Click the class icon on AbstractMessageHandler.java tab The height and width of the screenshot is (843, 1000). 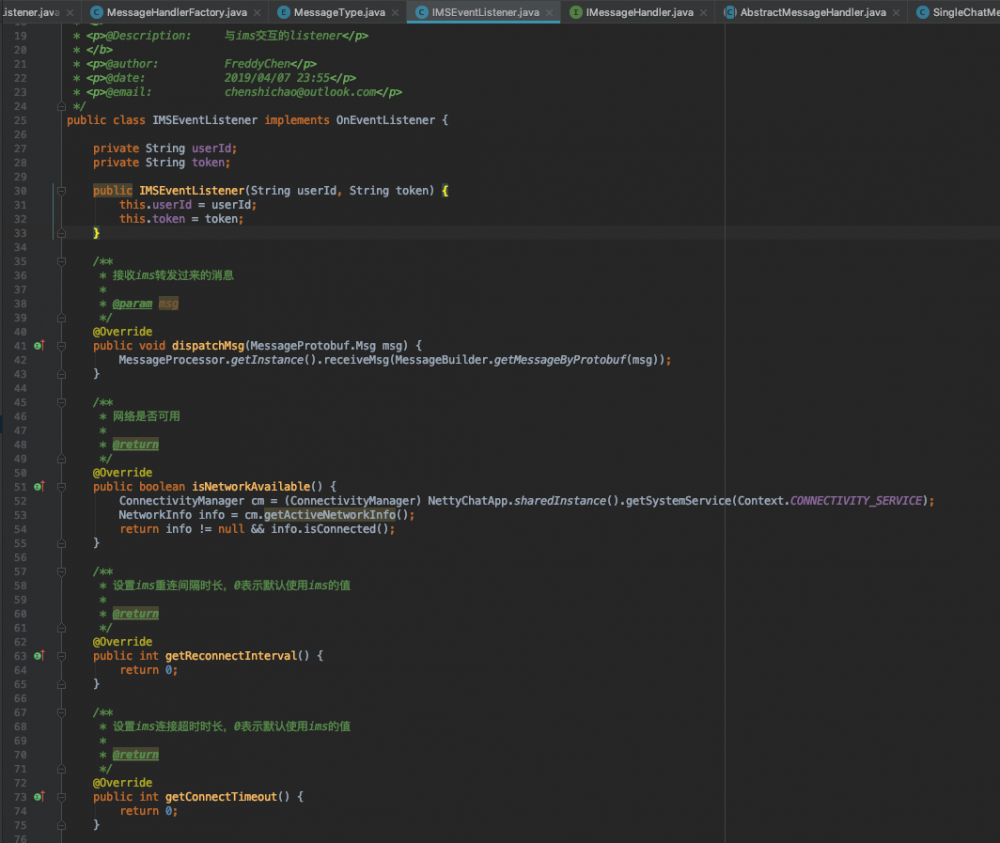point(731,12)
